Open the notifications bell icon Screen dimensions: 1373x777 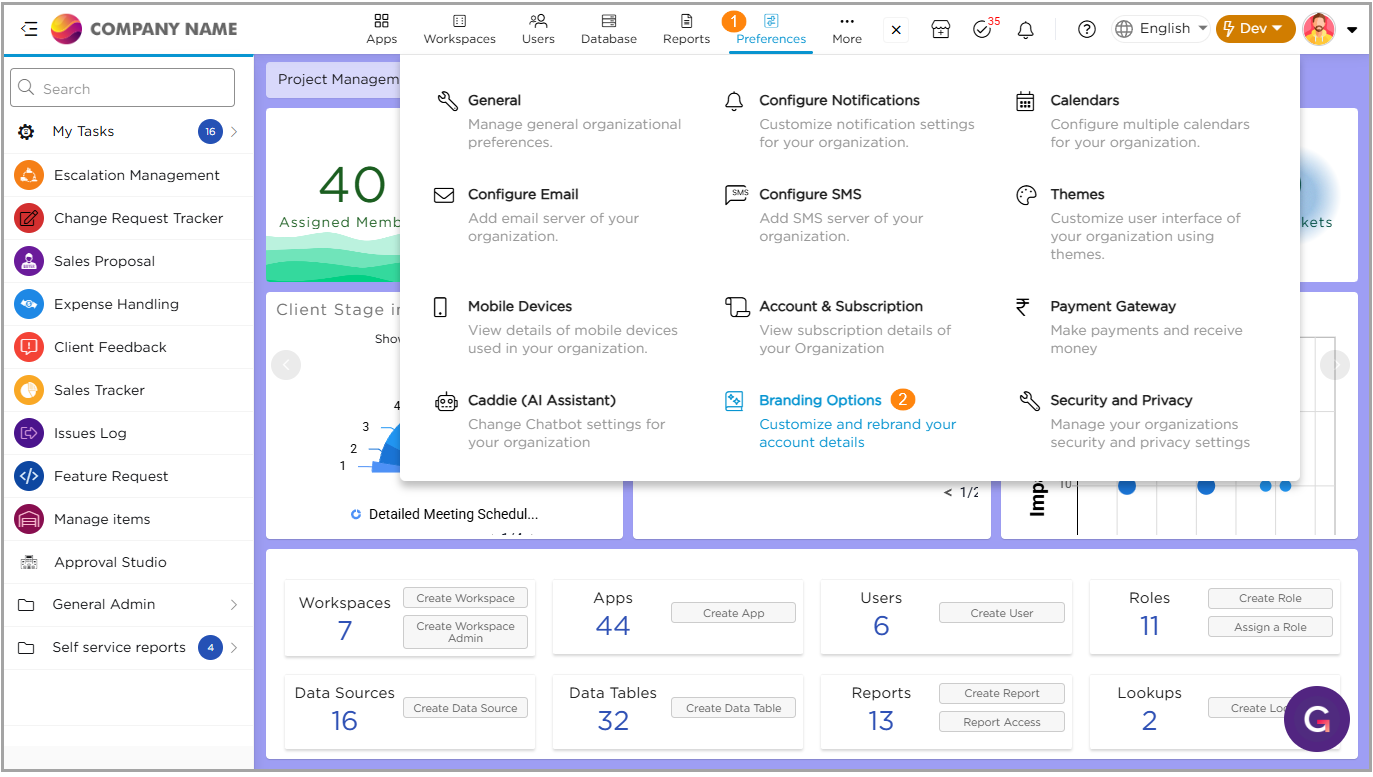(x=1025, y=30)
